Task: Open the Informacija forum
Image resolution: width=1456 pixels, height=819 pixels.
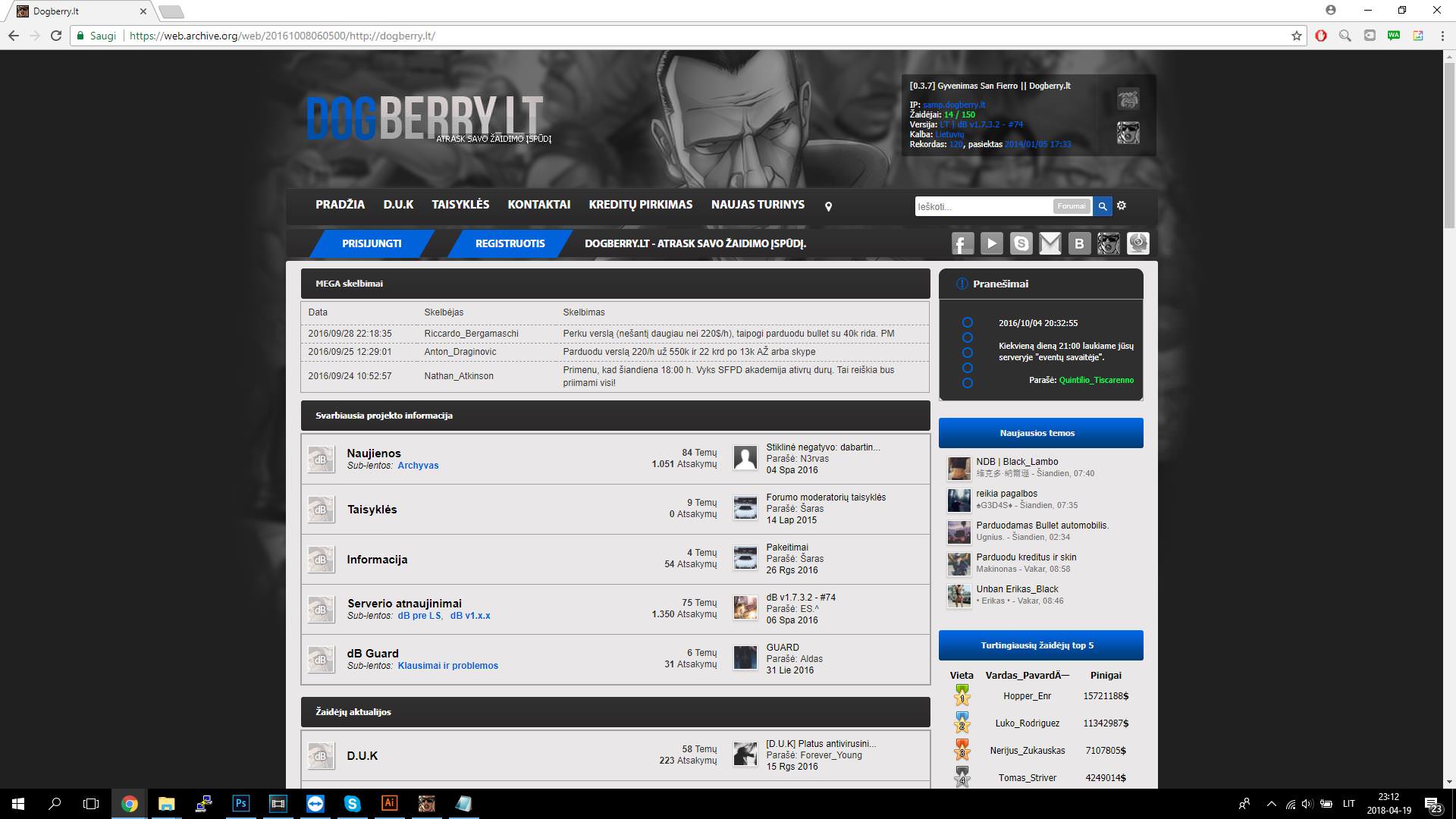Action: (377, 560)
